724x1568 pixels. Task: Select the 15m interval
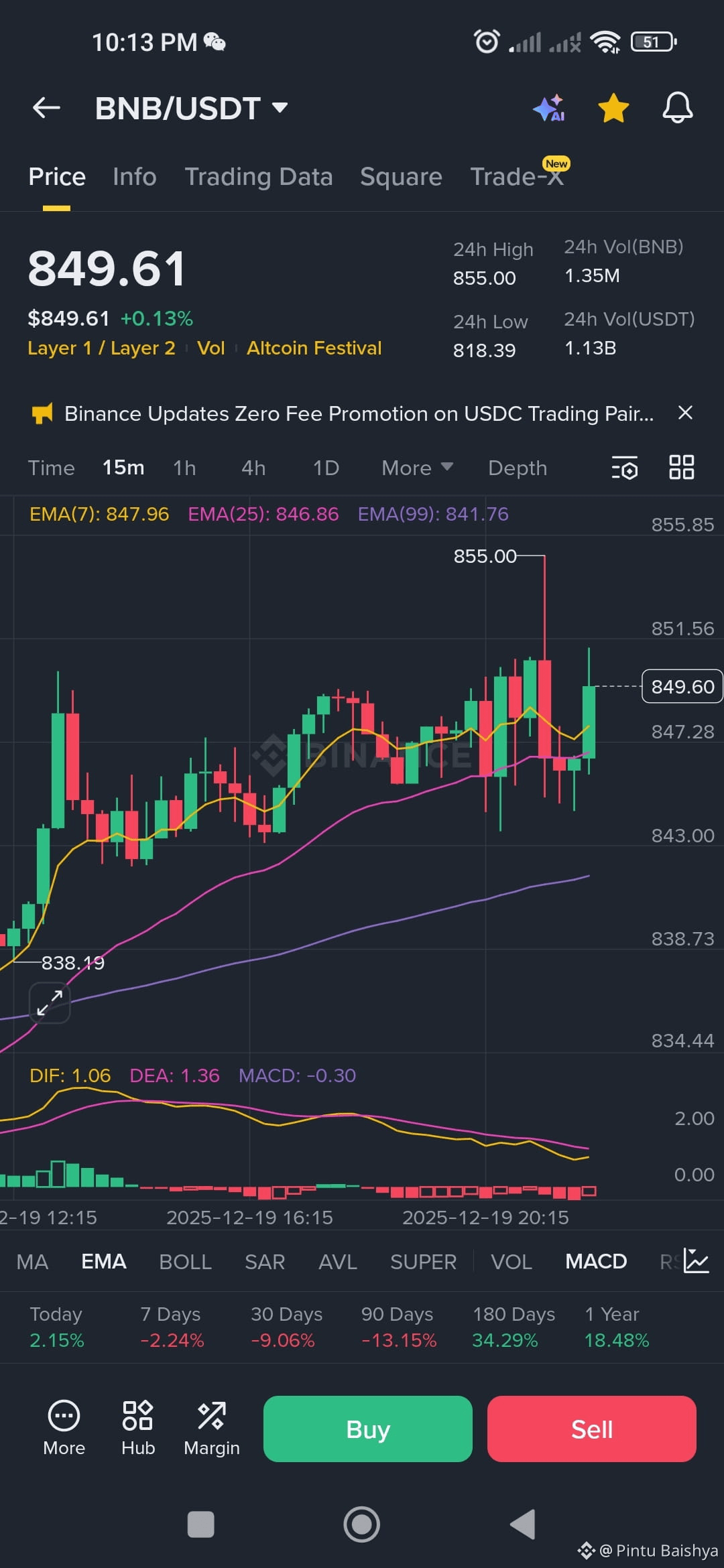point(123,468)
